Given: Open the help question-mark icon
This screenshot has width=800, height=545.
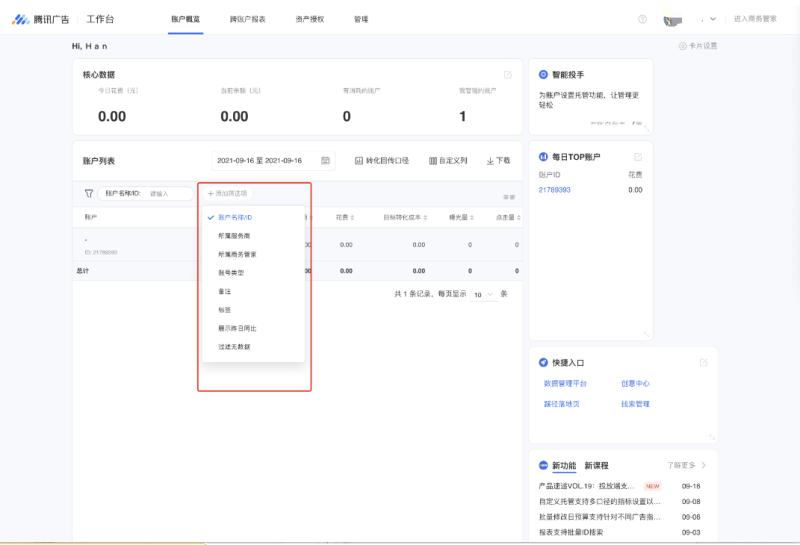Looking at the screenshot, I should point(642,19).
